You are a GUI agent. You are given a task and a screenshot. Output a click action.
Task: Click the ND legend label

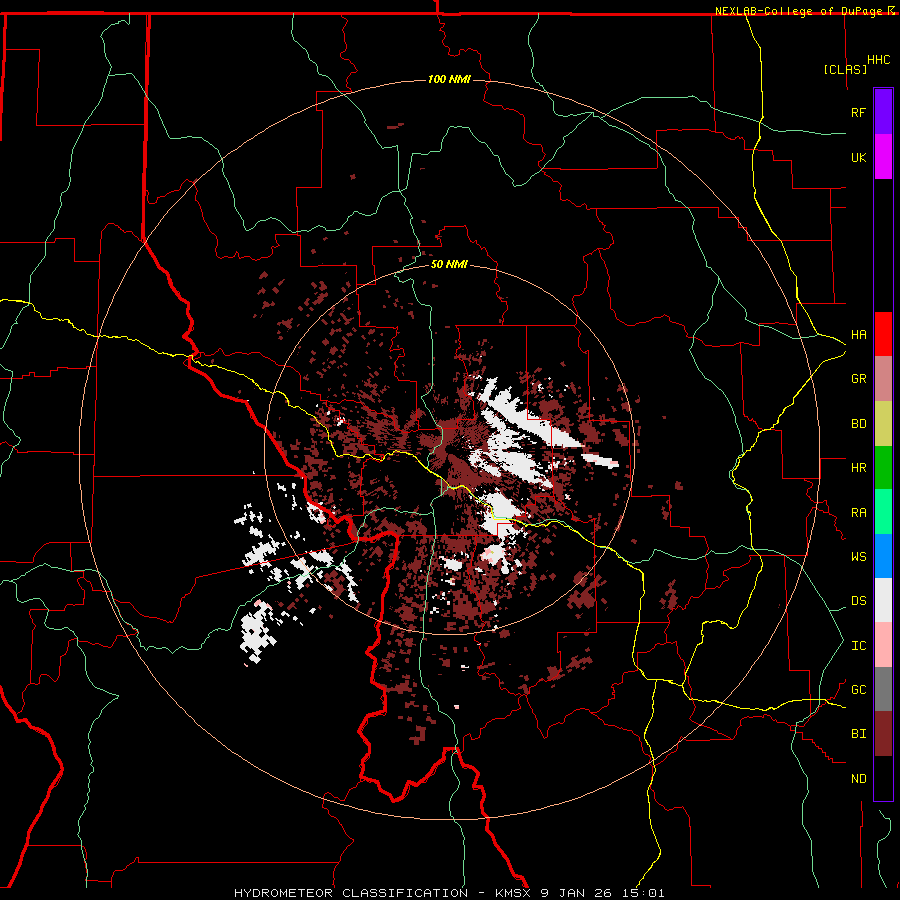click(858, 778)
